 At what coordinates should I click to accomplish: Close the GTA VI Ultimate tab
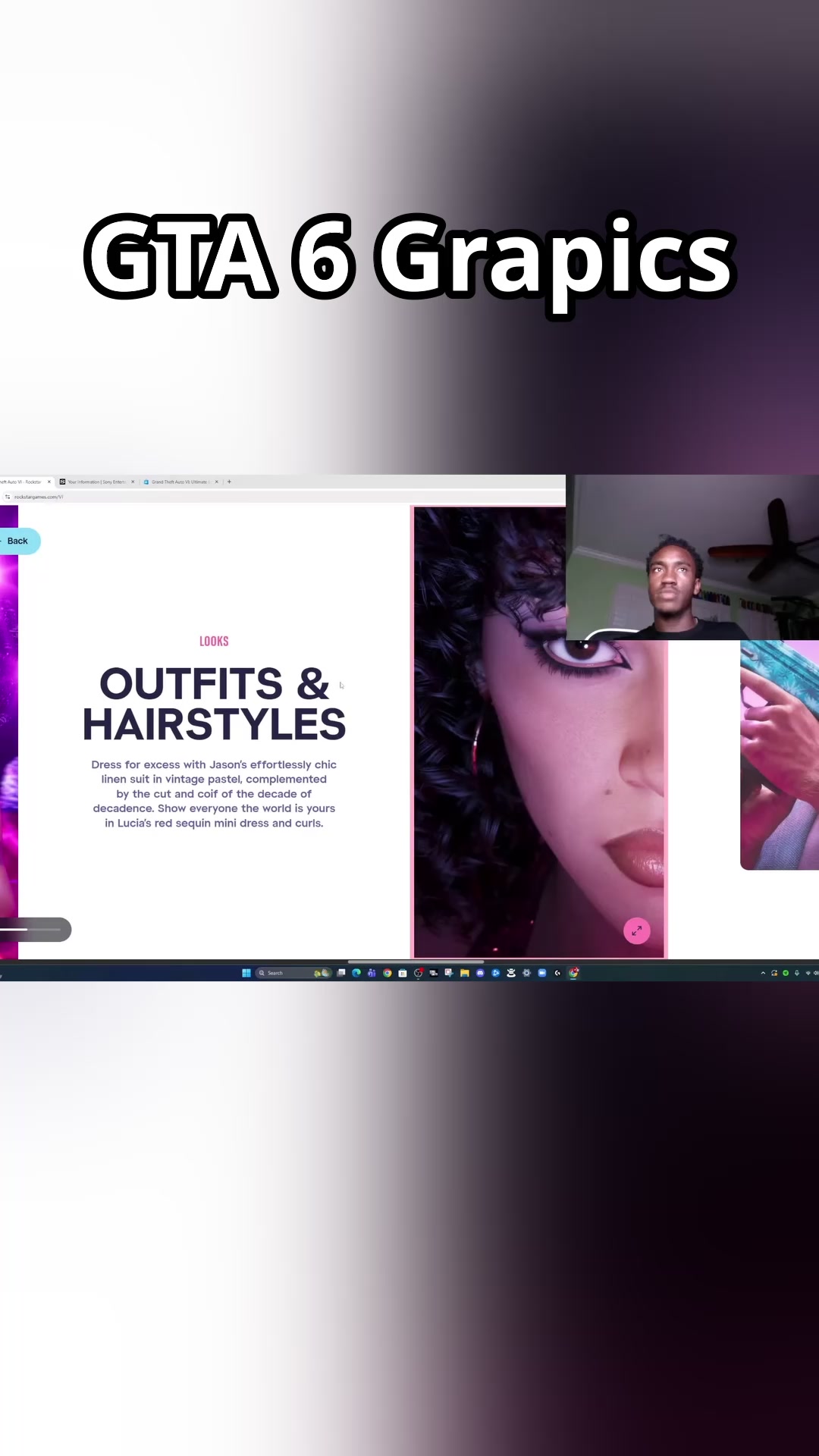click(x=216, y=482)
